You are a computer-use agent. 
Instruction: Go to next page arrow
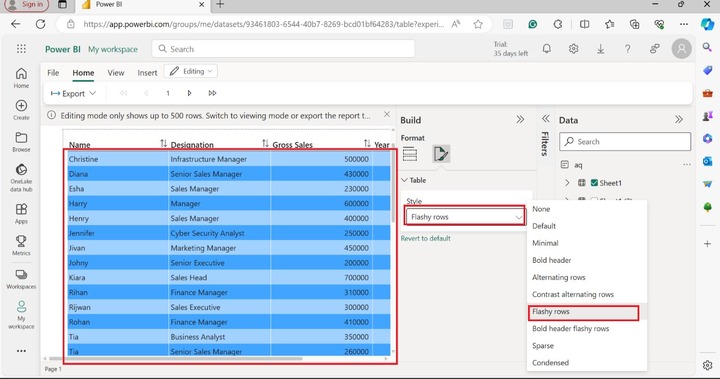[189, 93]
